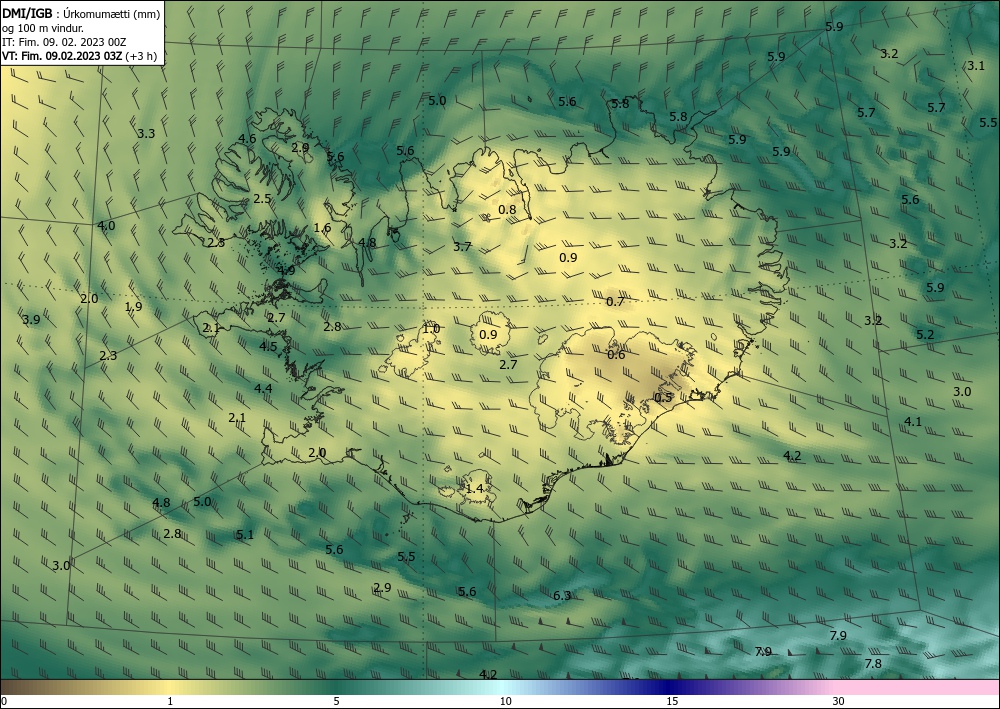The image size is (1000, 709).
Task: Click the 0.7 value in the eastern highlands
Action: tap(615, 302)
